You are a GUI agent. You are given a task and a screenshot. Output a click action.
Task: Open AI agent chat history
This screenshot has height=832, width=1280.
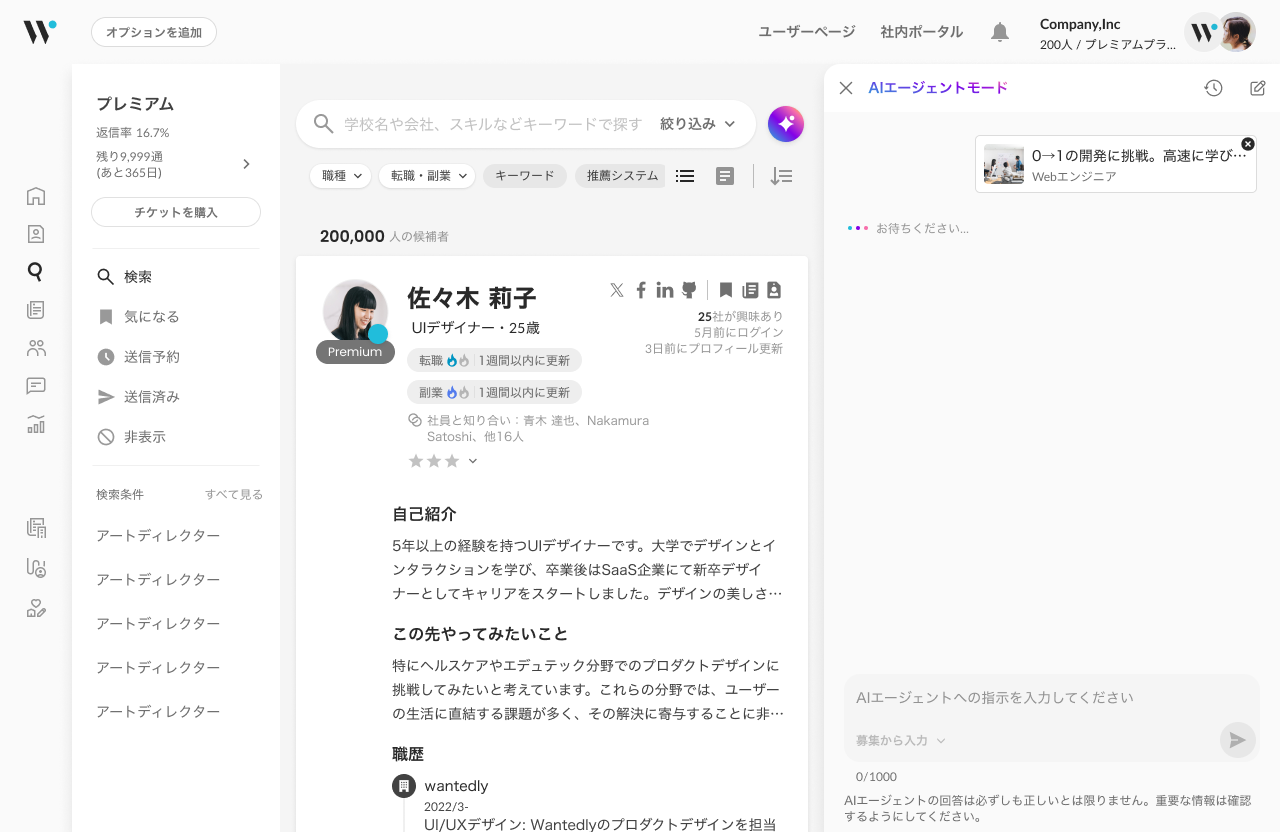pyautogui.click(x=1213, y=88)
